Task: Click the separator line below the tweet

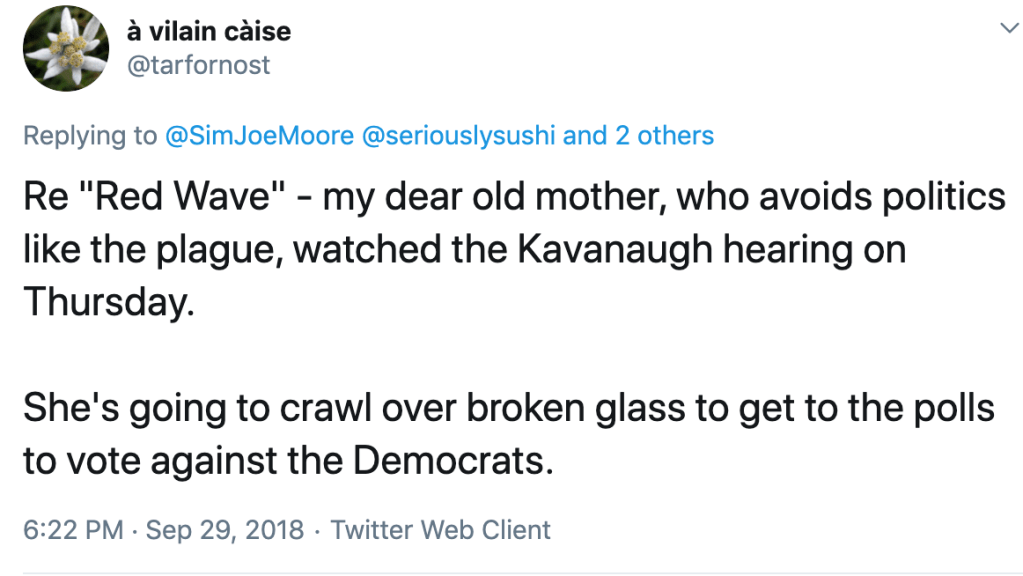Action: 511,573
